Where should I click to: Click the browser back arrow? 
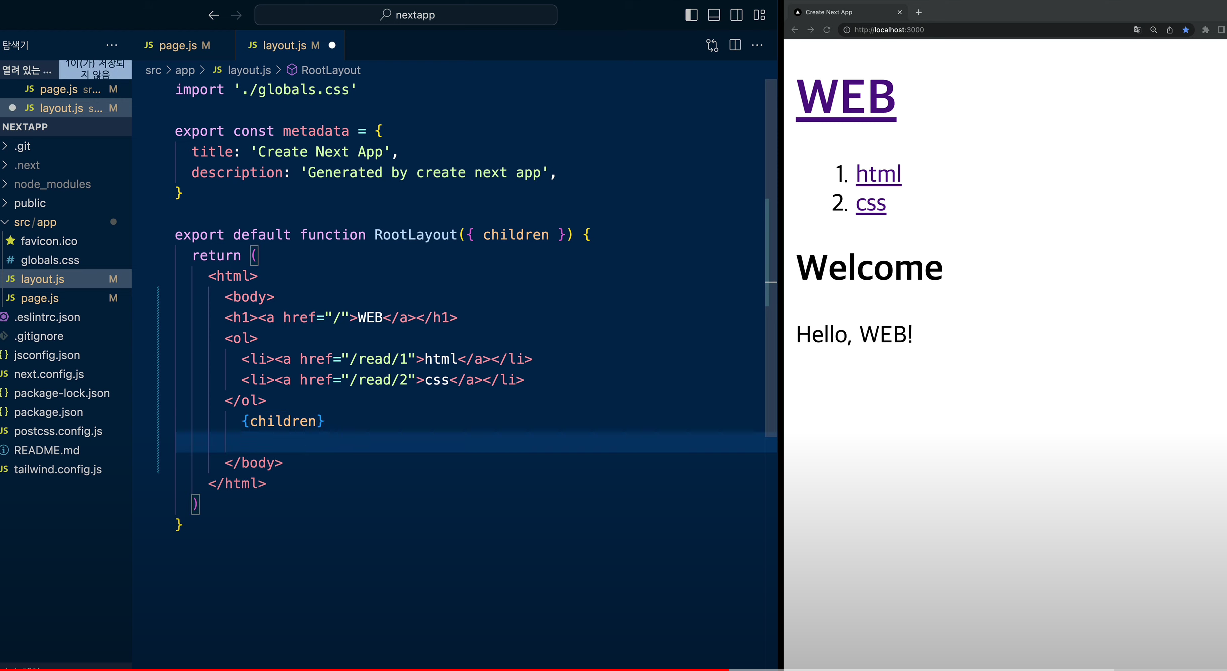pos(796,30)
